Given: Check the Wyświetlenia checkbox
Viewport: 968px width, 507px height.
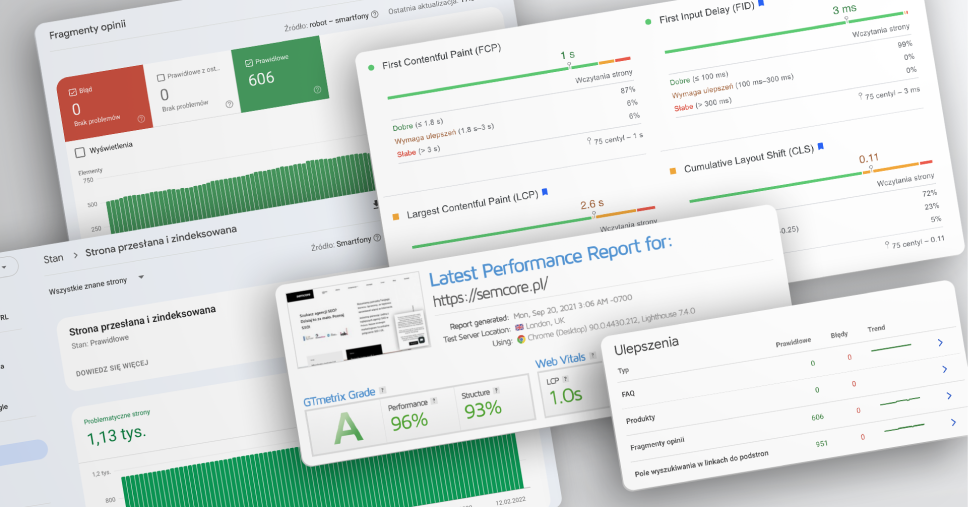Looking at the screenshot, I should pos(80,152).
